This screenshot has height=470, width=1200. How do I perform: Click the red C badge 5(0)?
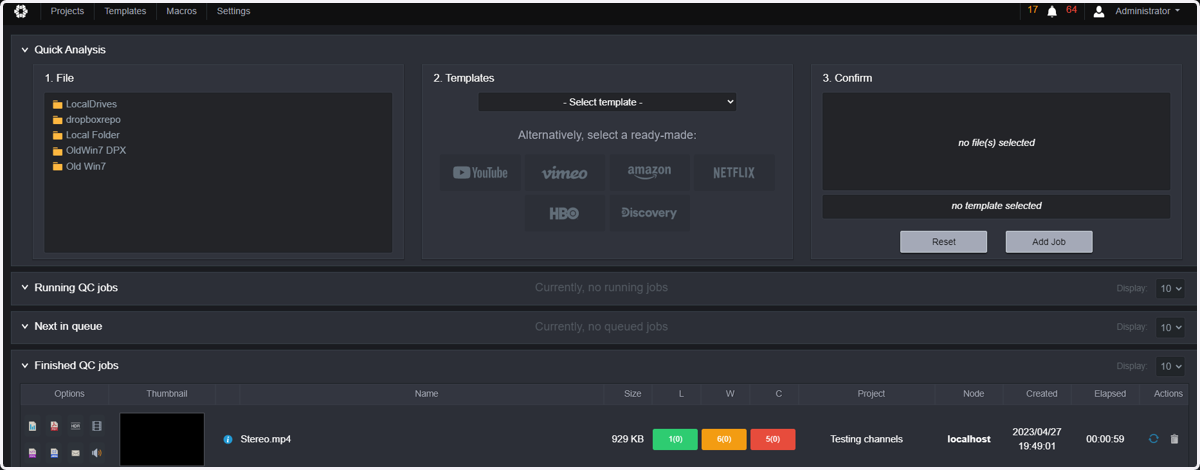(773, 439)
